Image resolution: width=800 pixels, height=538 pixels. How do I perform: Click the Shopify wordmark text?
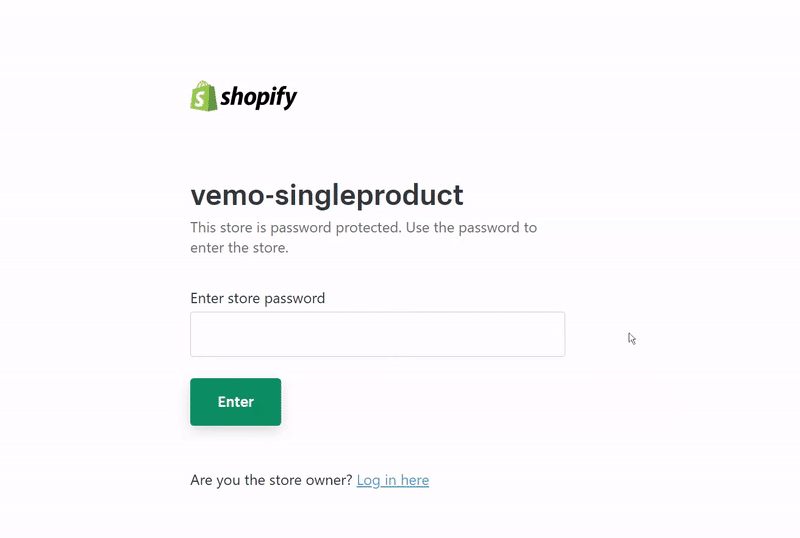(x=259, y=97)
